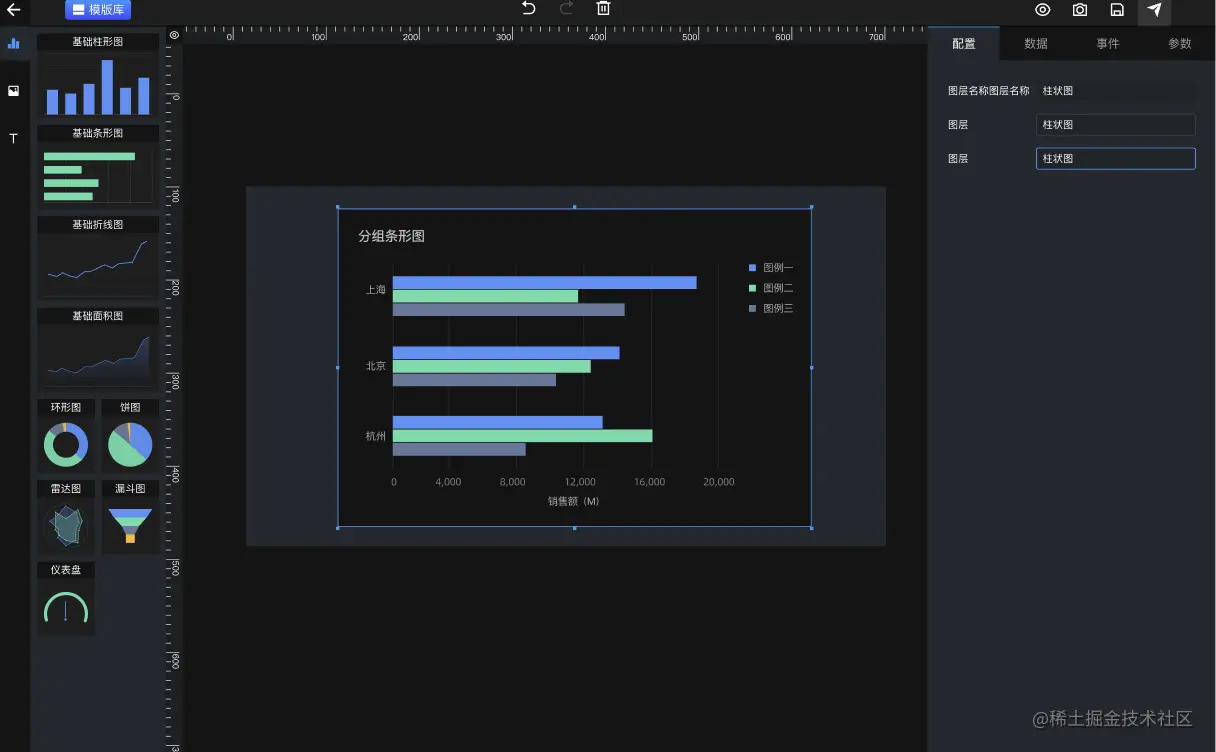Click the focused 图层 input field
1216x752 pixels.
[x=1115, y=159]
